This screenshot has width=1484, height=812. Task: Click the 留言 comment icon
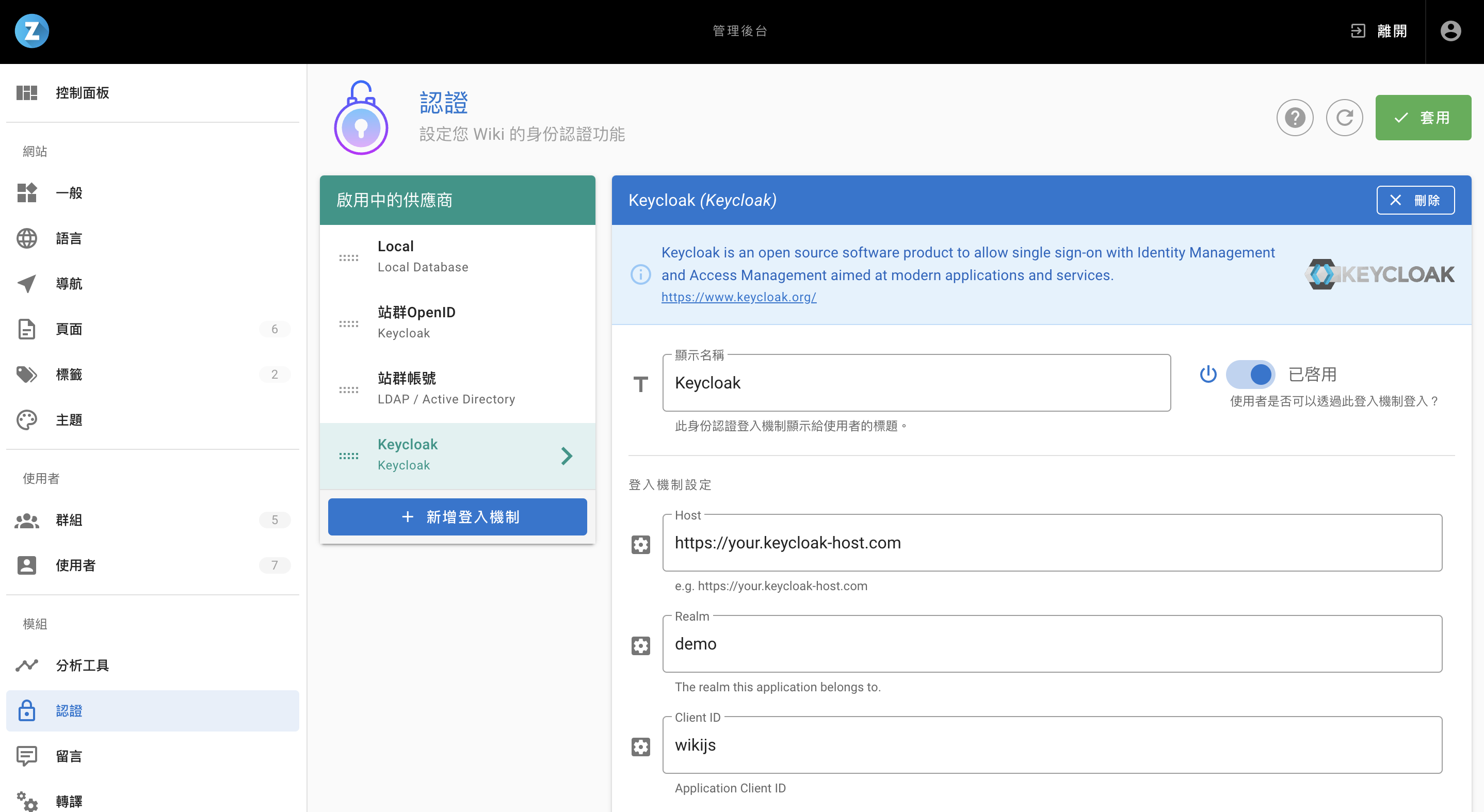point(26,756)
